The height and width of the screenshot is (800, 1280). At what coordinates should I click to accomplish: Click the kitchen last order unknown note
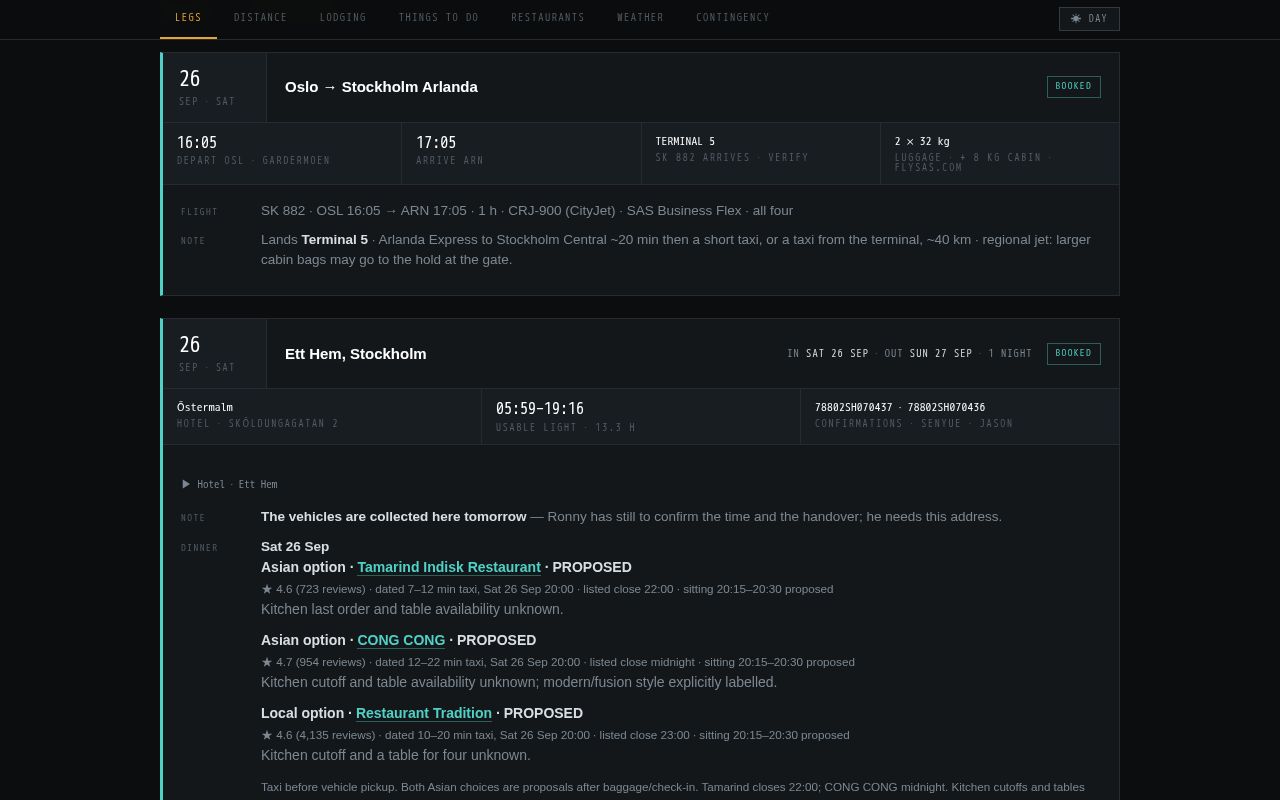412,609
